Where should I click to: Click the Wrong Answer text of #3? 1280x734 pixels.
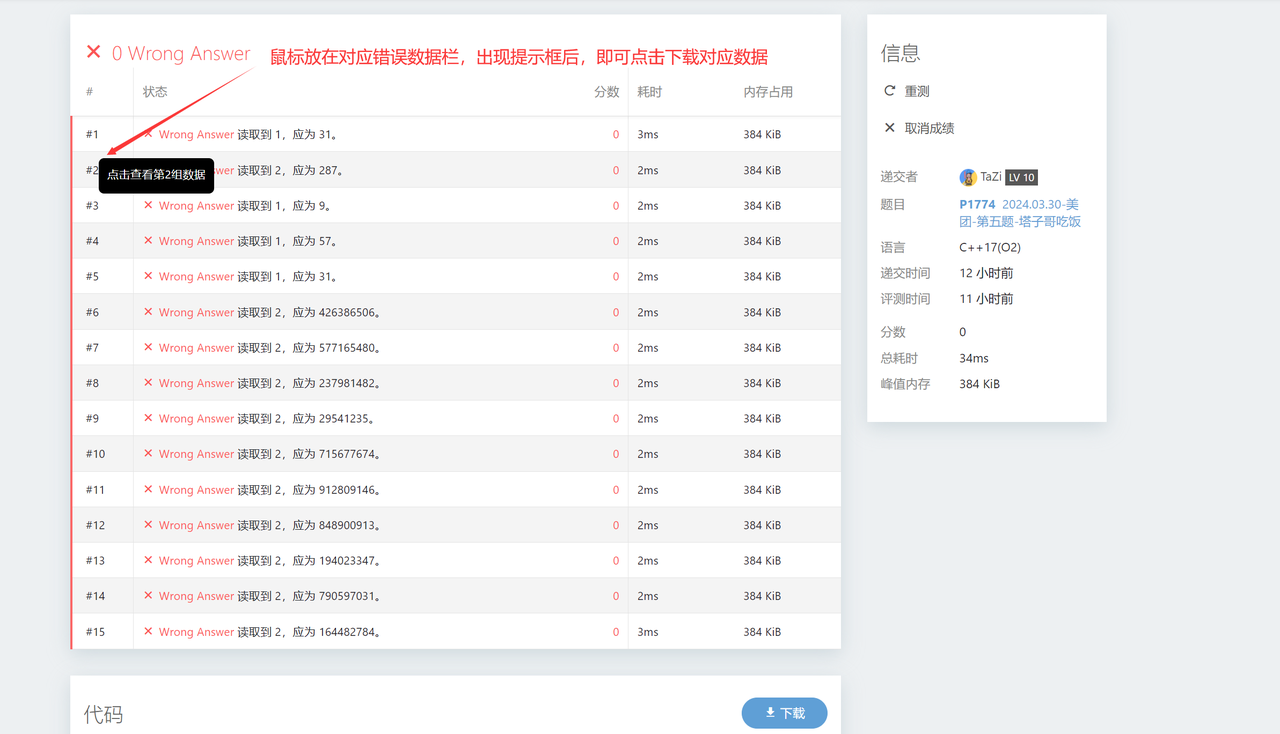click(196, 205)
